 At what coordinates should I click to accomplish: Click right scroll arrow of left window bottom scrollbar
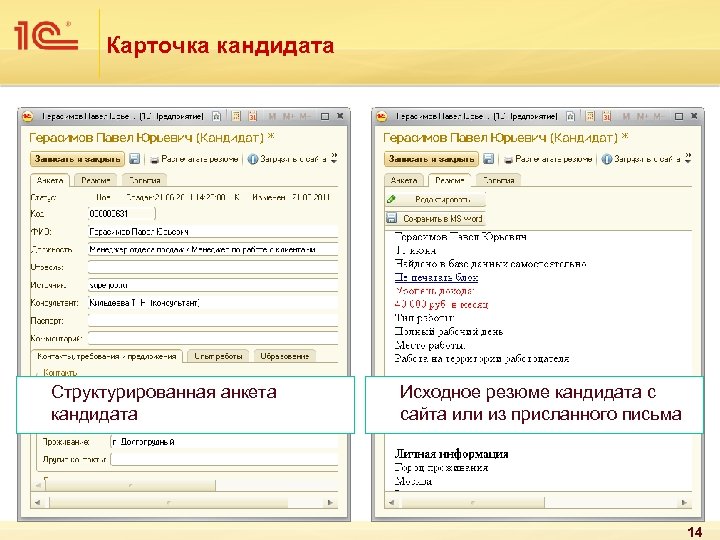coord(331,502)
